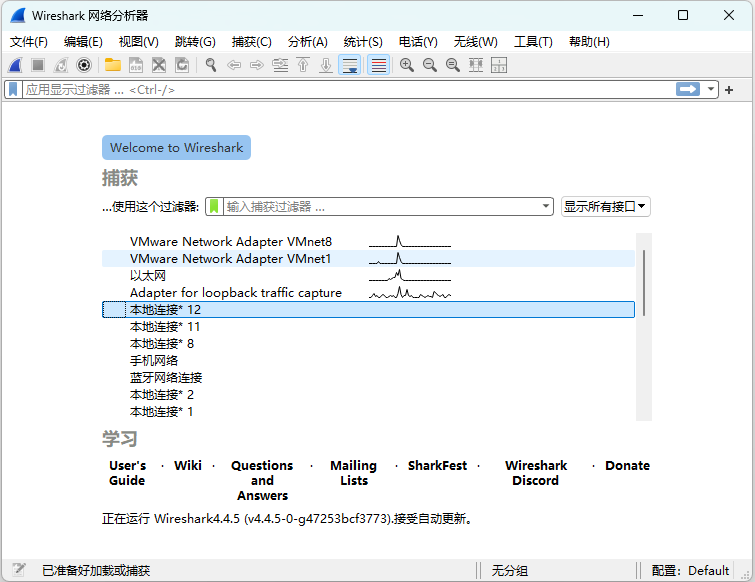Screen dimensions: 755x582
Task: Zoom out on the main window text
Action: [430, 65]
